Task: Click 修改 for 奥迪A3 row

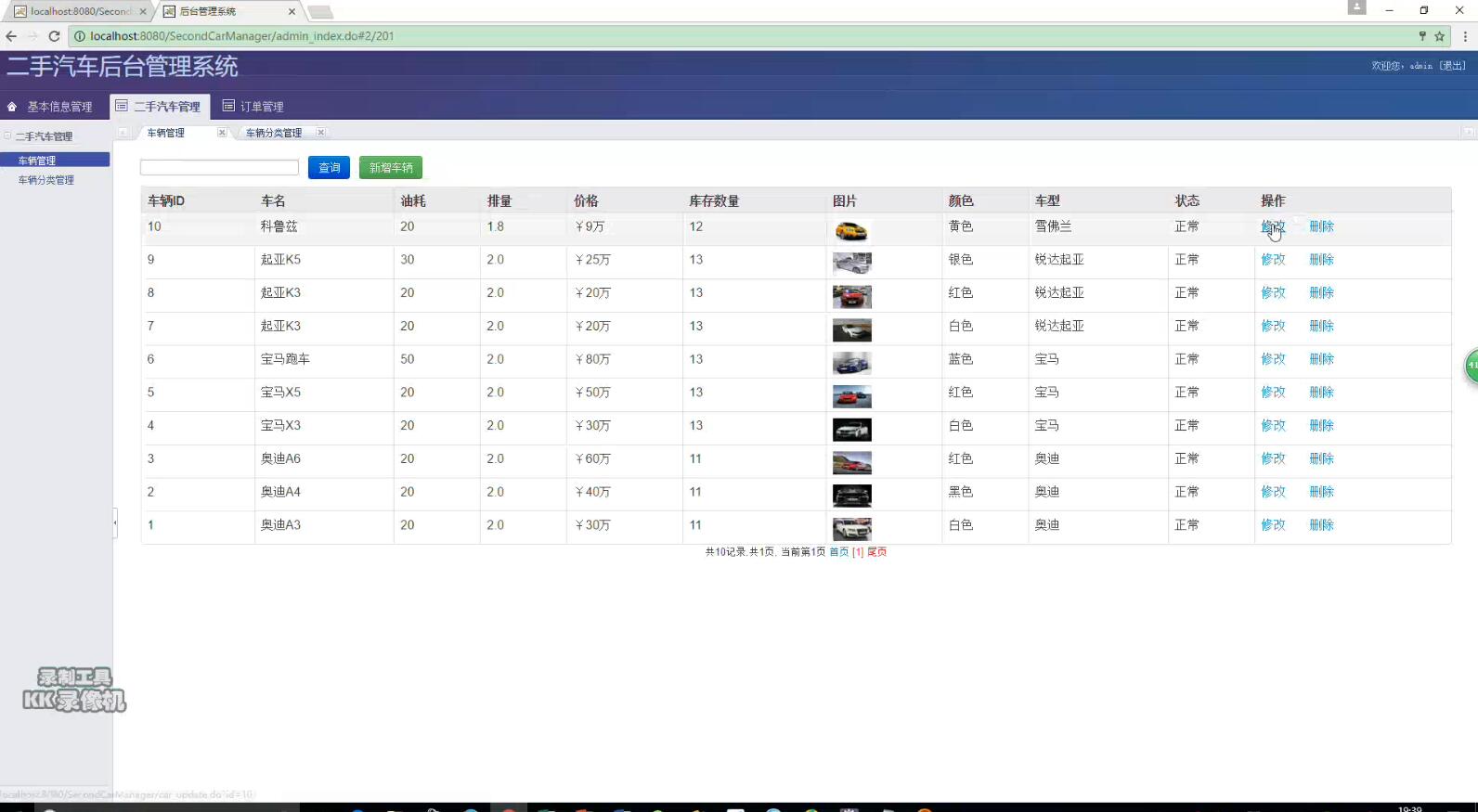Action: (1273, 525)
